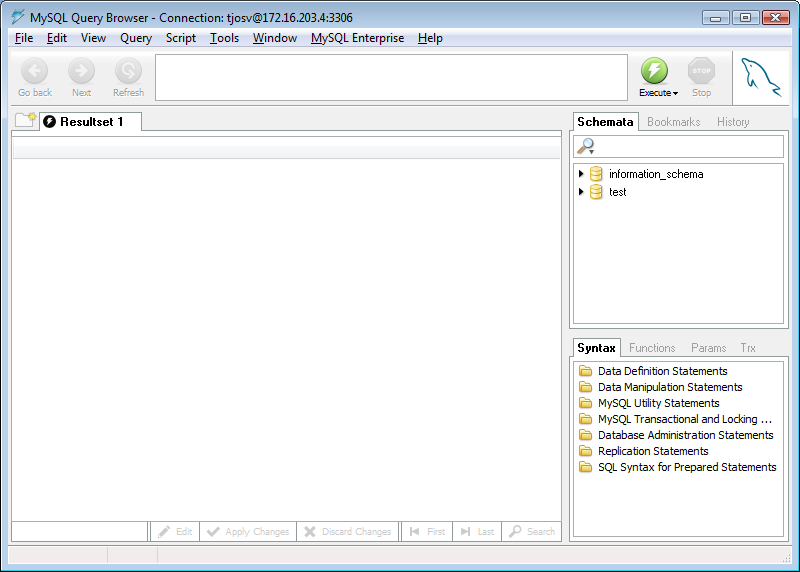Click the Discard Changes button

pyautogui.click(x=347, y=532)
